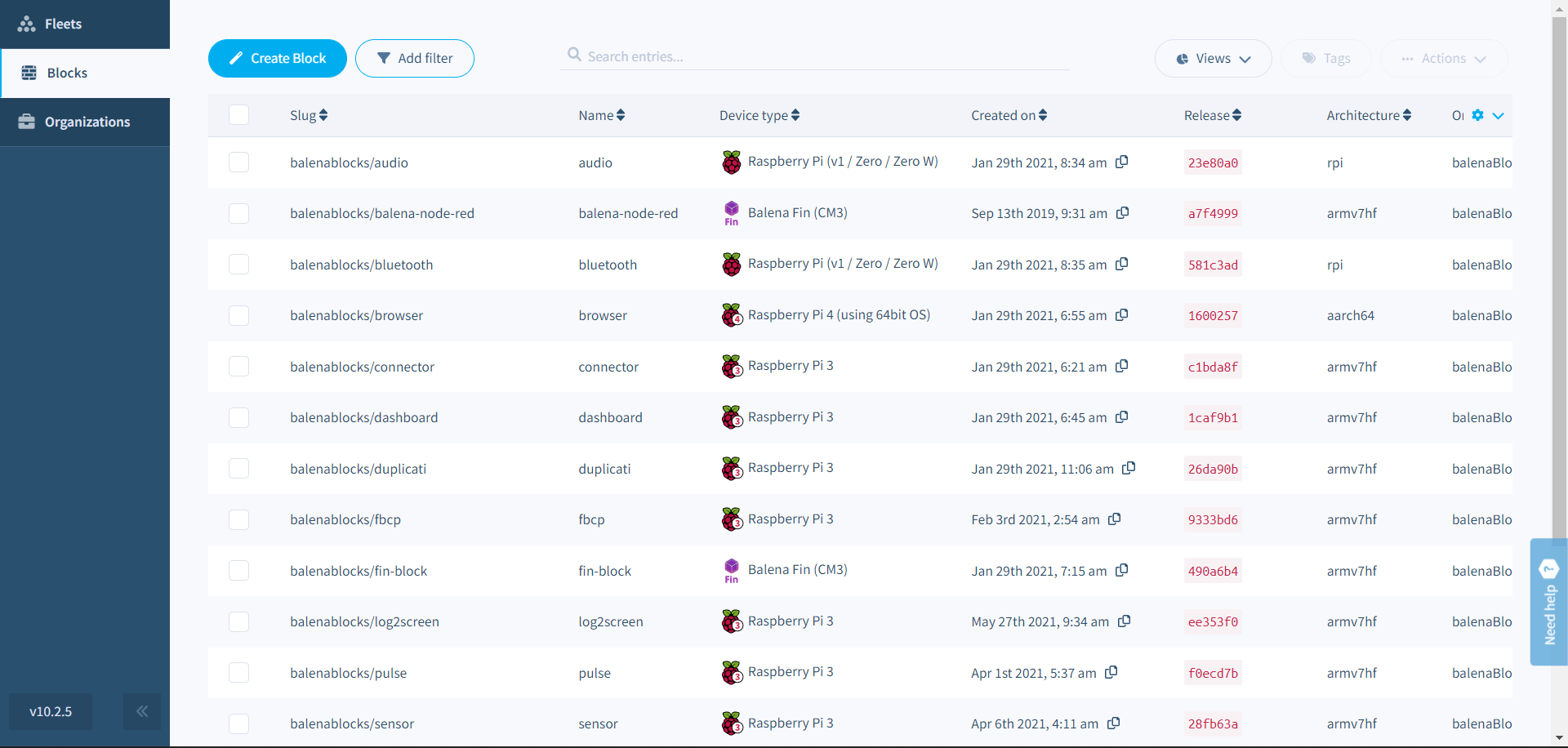This screenshot has width=1568, height=748.
Task: Collapse the sidebar with the double-chevron
Action: tap(142, 711)
